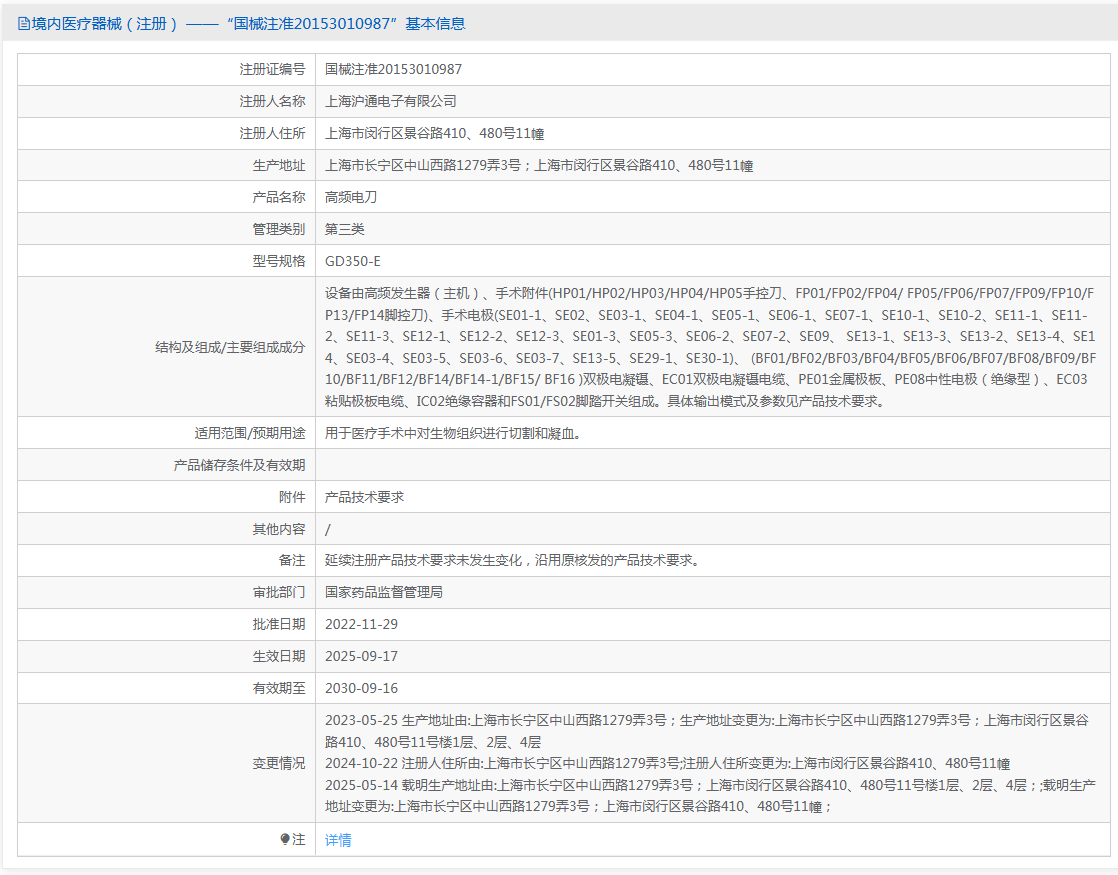
Task: Select the 生产地址 address value
Action: click(539, 165)
